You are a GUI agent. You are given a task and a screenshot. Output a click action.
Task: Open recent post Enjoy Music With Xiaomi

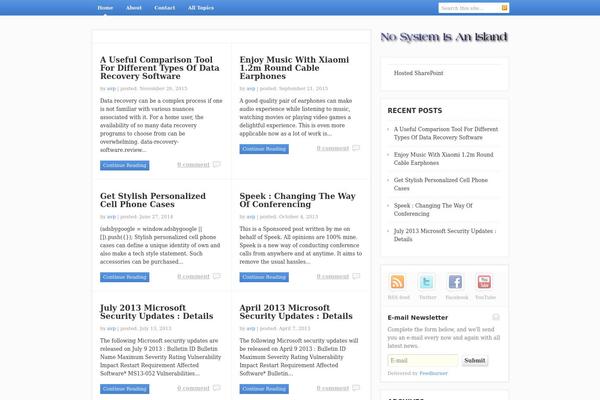tap(443, 159)
